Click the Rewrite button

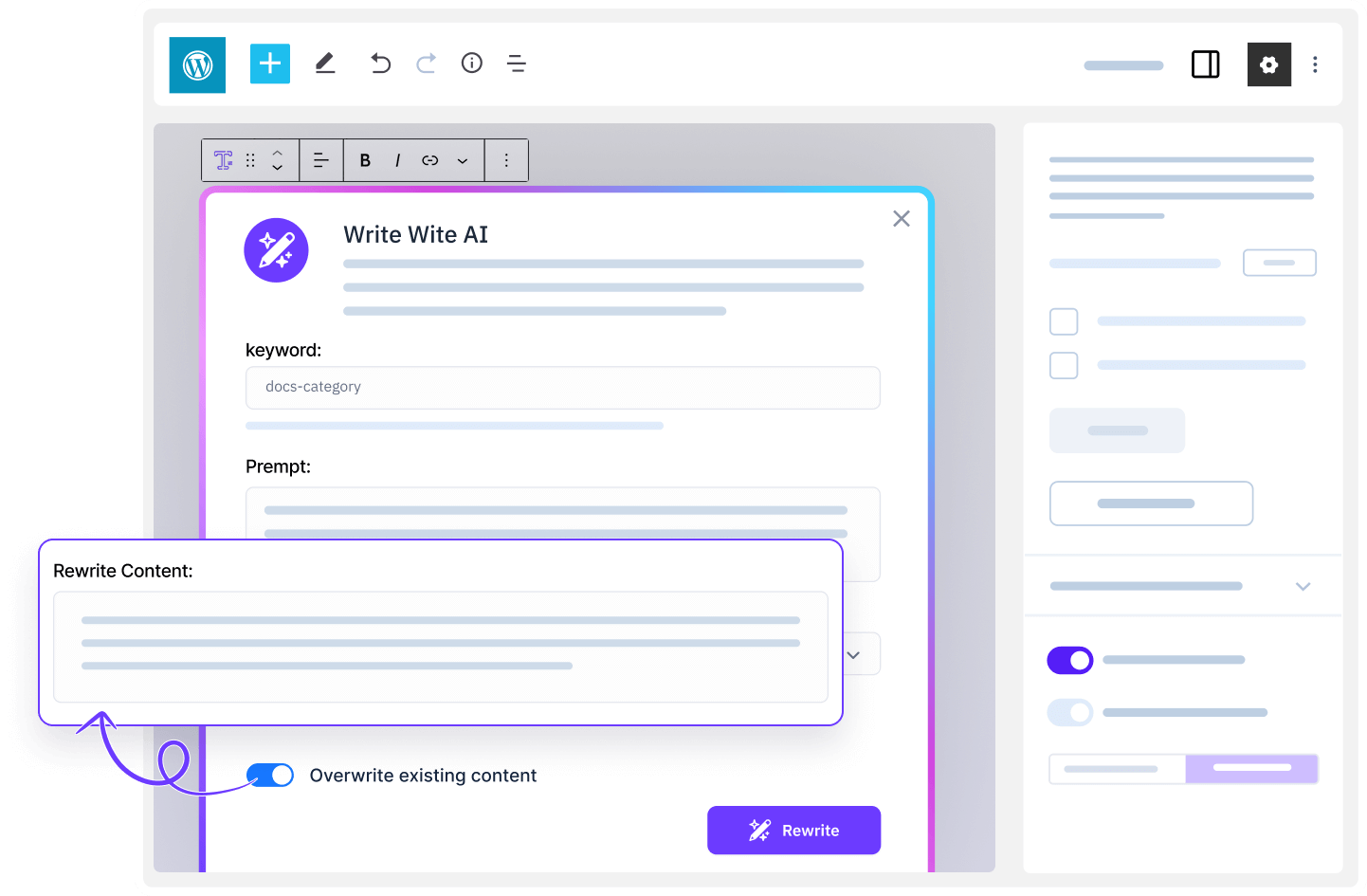(793, 830)
